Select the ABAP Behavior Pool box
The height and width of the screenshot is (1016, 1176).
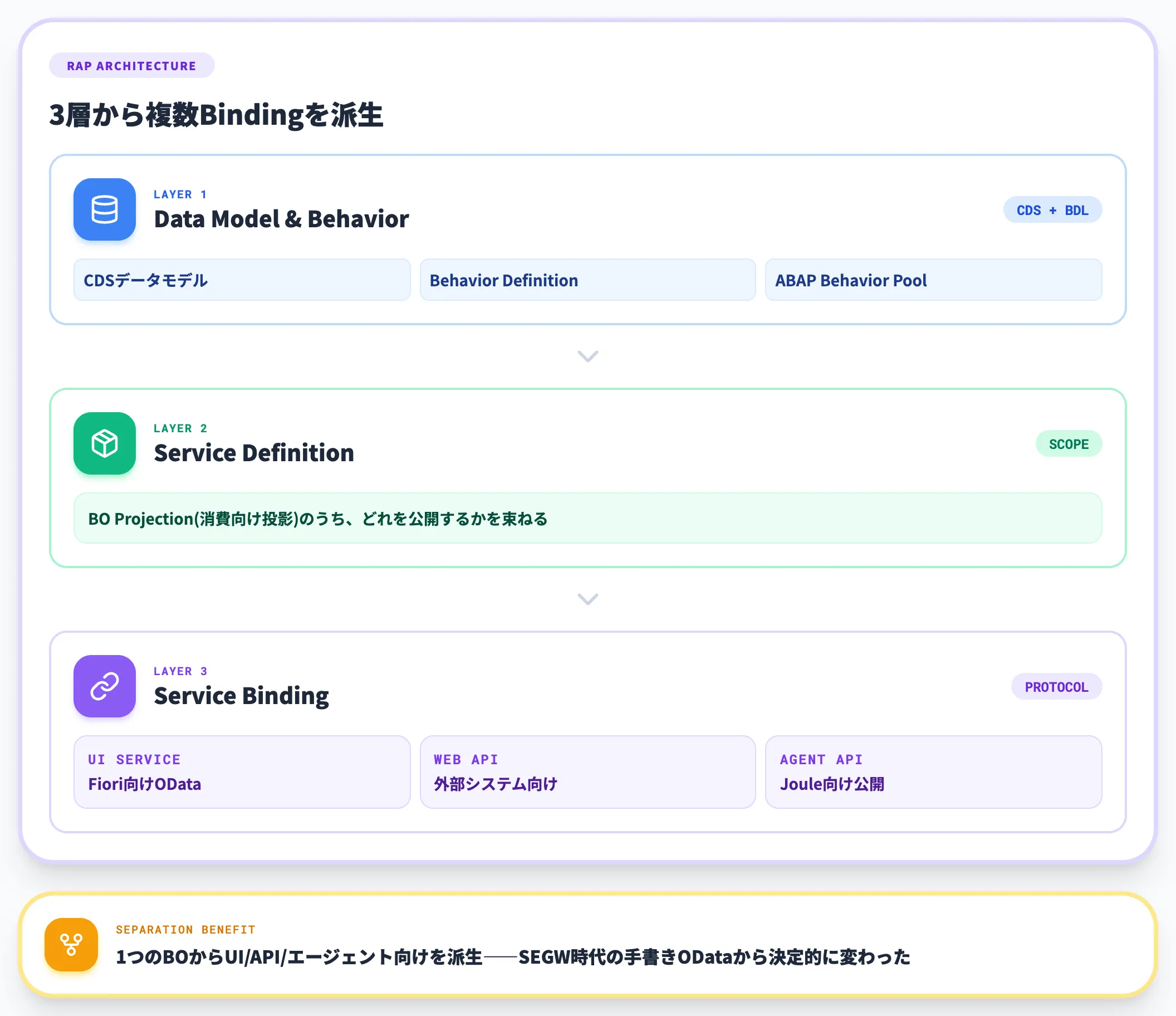(934, 280)
